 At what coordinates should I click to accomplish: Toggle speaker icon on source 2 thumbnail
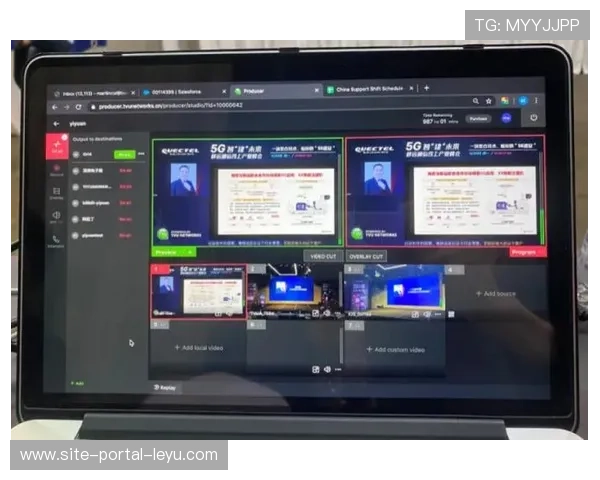pos(327,313)
